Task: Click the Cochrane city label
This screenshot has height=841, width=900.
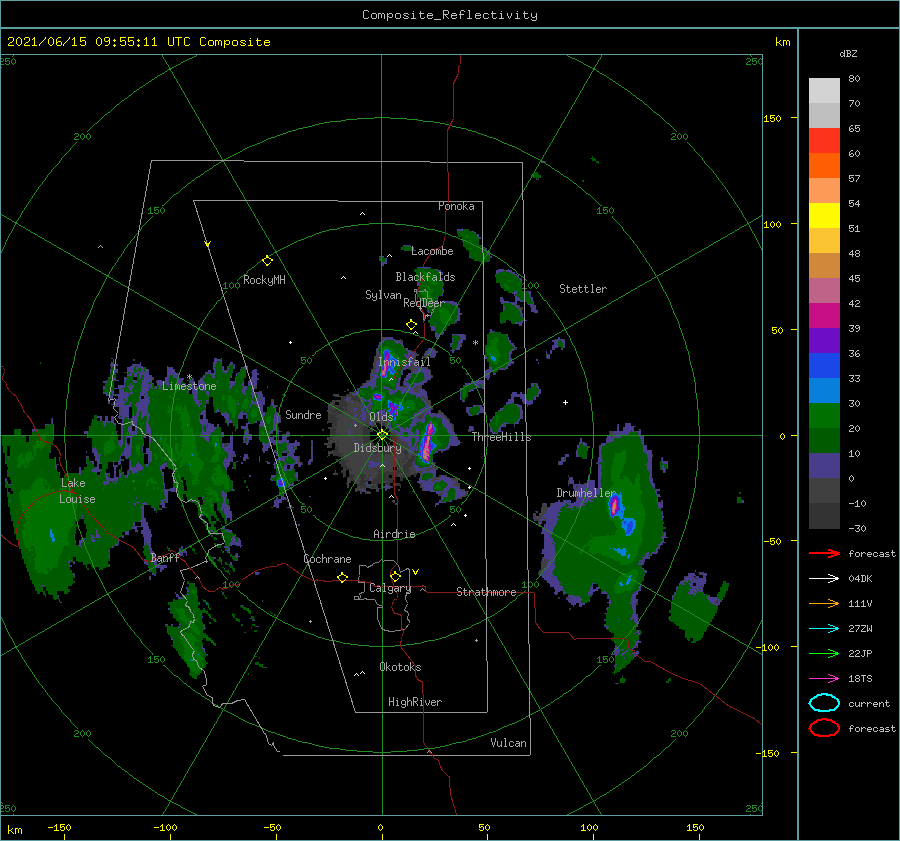Action: pyautogui.click(x=327, y=559)
